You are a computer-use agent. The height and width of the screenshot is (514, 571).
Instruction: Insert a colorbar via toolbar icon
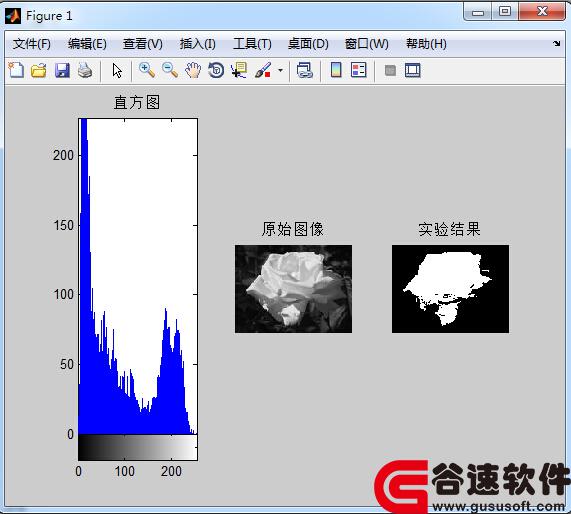click(x=336, y=70)
